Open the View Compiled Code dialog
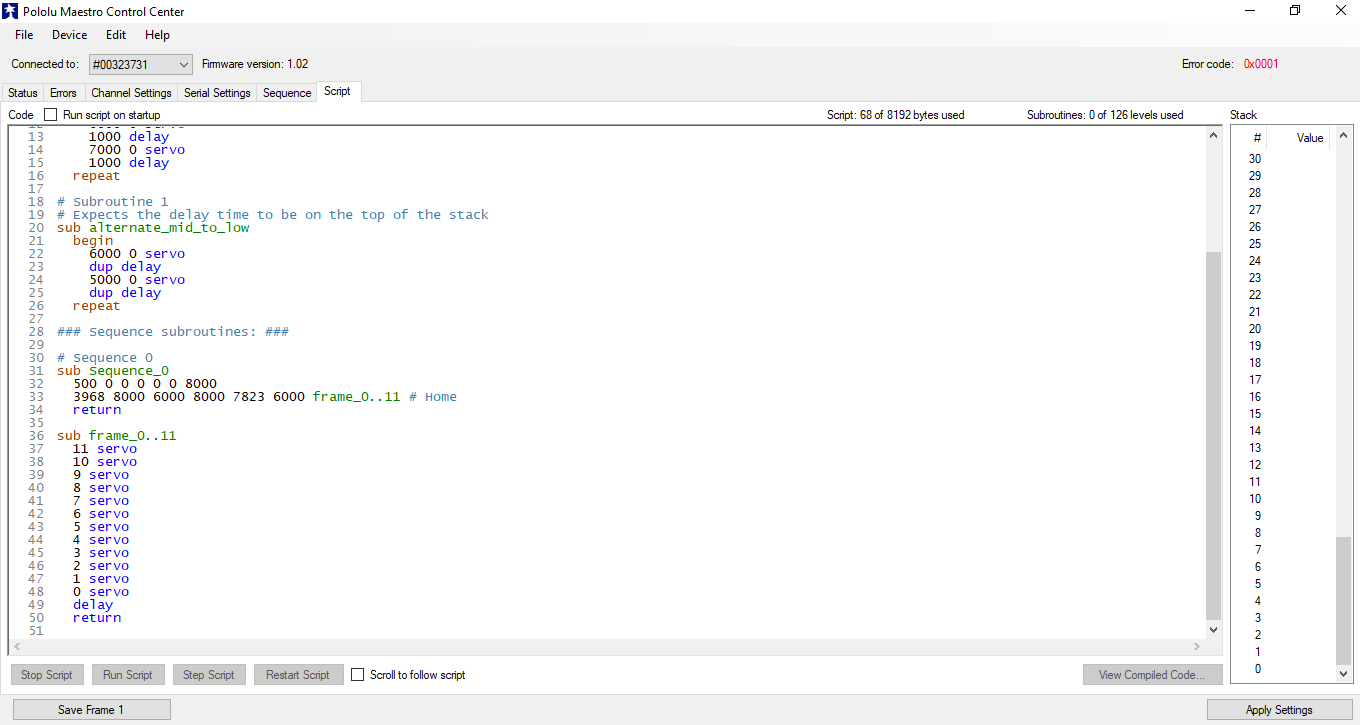 pos(1152,674)
